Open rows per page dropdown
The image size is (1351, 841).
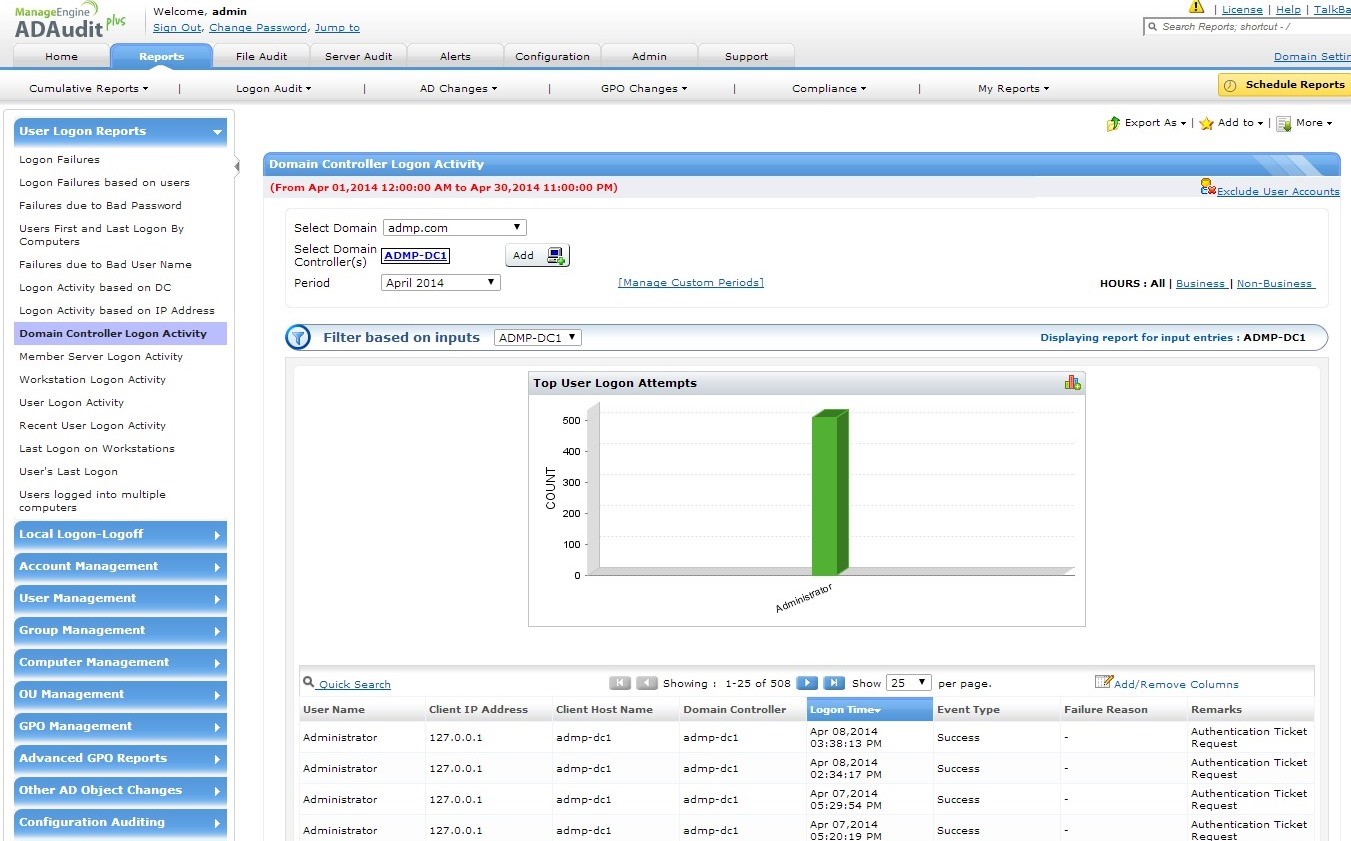(x=909, y=683)
